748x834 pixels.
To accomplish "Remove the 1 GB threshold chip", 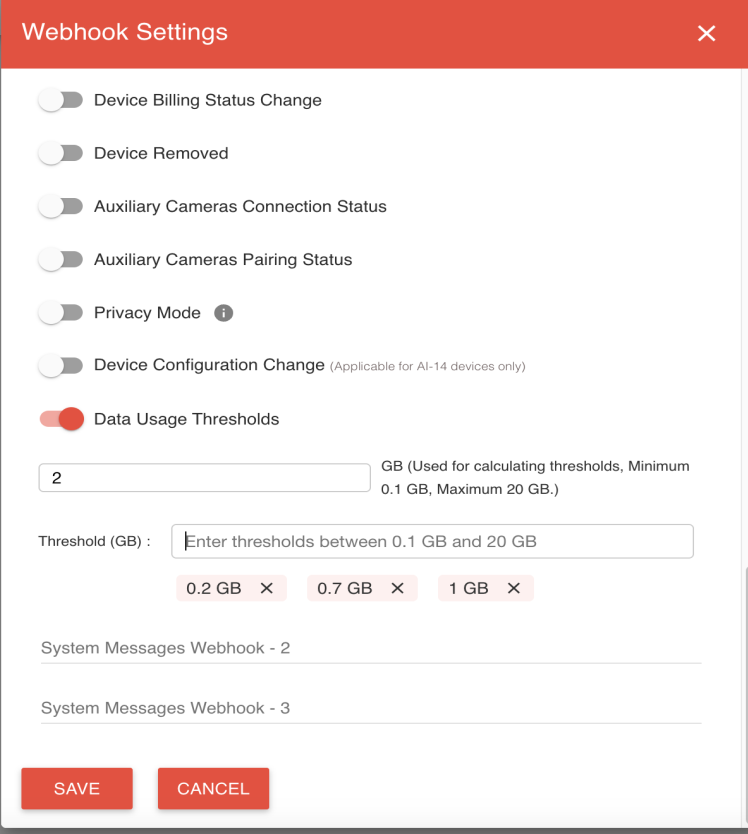I will (x=513, y=588).
